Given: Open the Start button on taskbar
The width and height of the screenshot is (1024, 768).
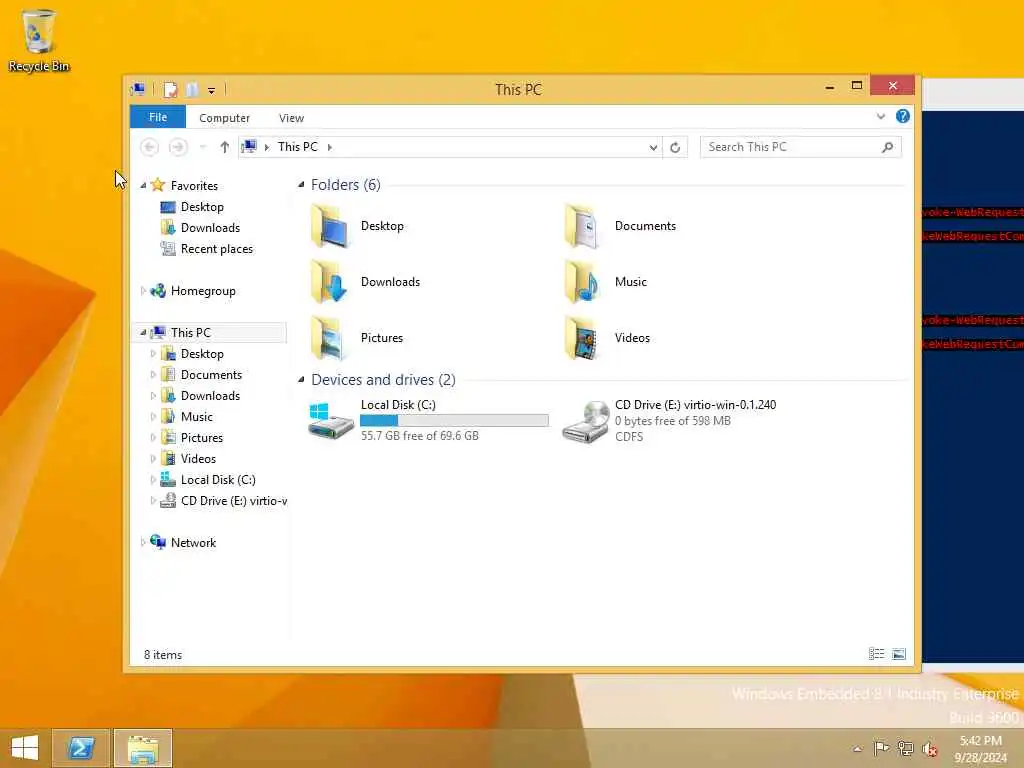Looking at the screenshot, I should (x=25, y=748).
